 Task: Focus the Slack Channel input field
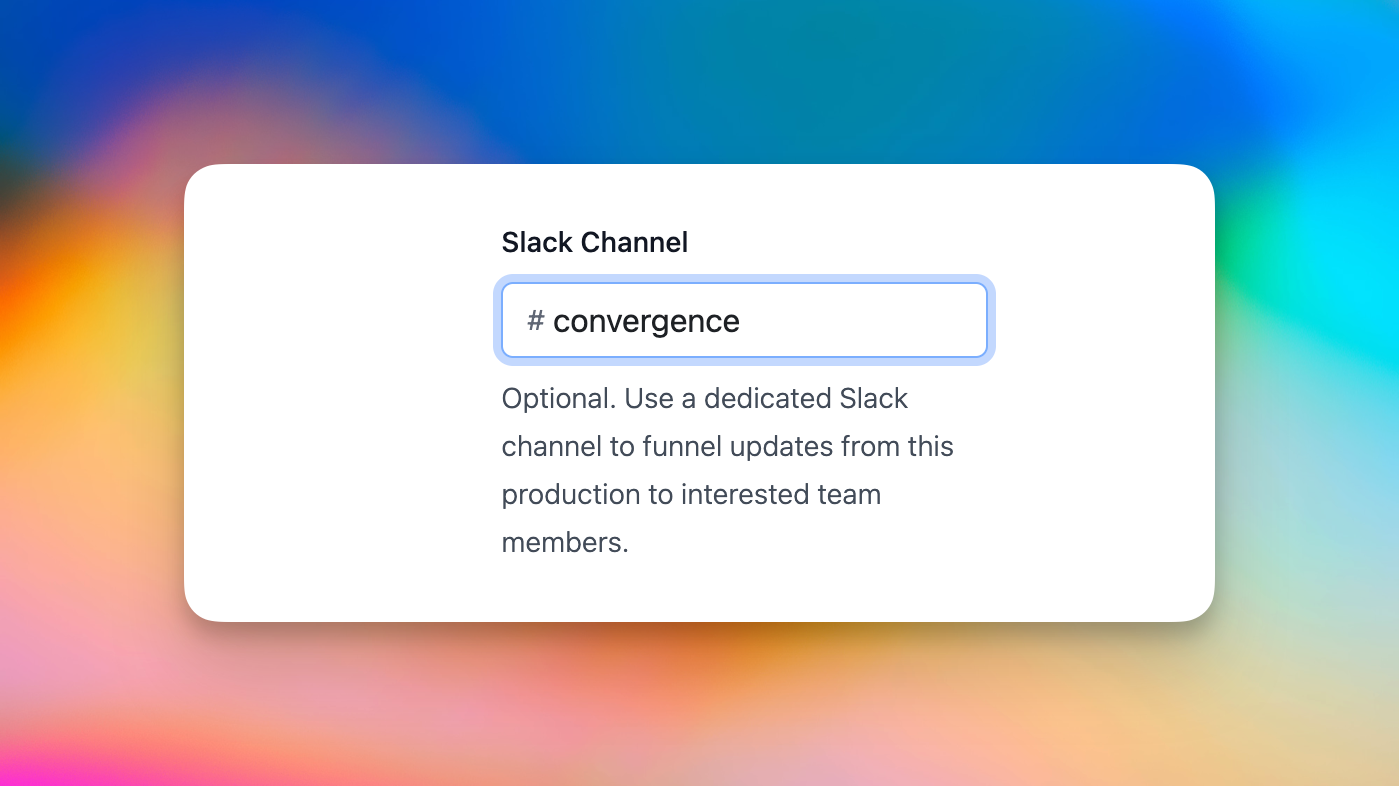(744, 320)
